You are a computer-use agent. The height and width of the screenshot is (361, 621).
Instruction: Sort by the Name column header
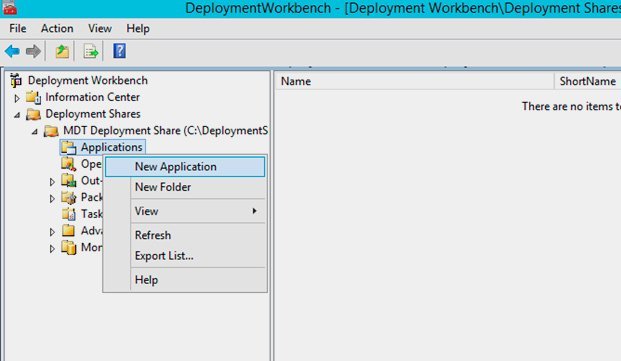414,81
